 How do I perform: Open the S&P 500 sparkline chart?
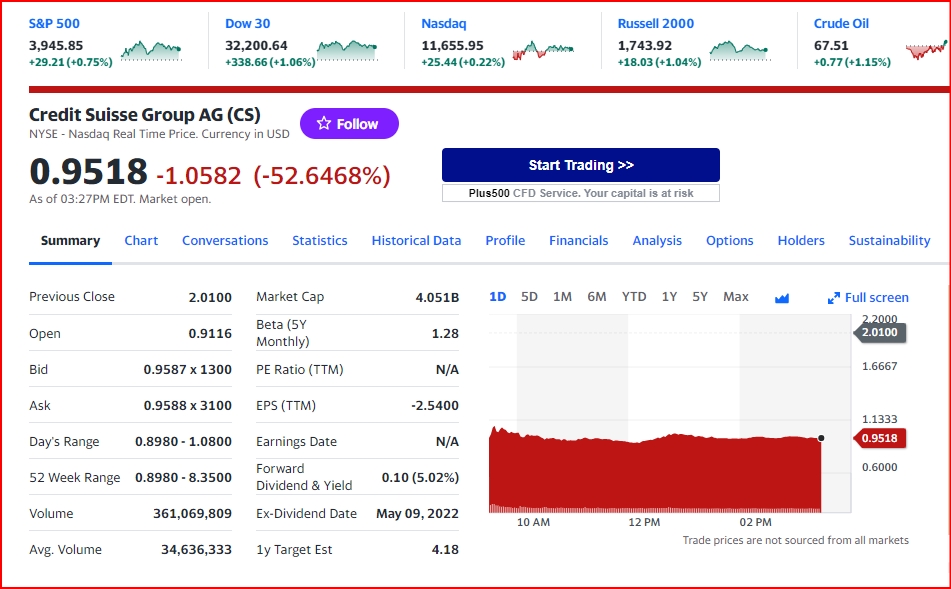pyautogui.click(x=151, y=51)
